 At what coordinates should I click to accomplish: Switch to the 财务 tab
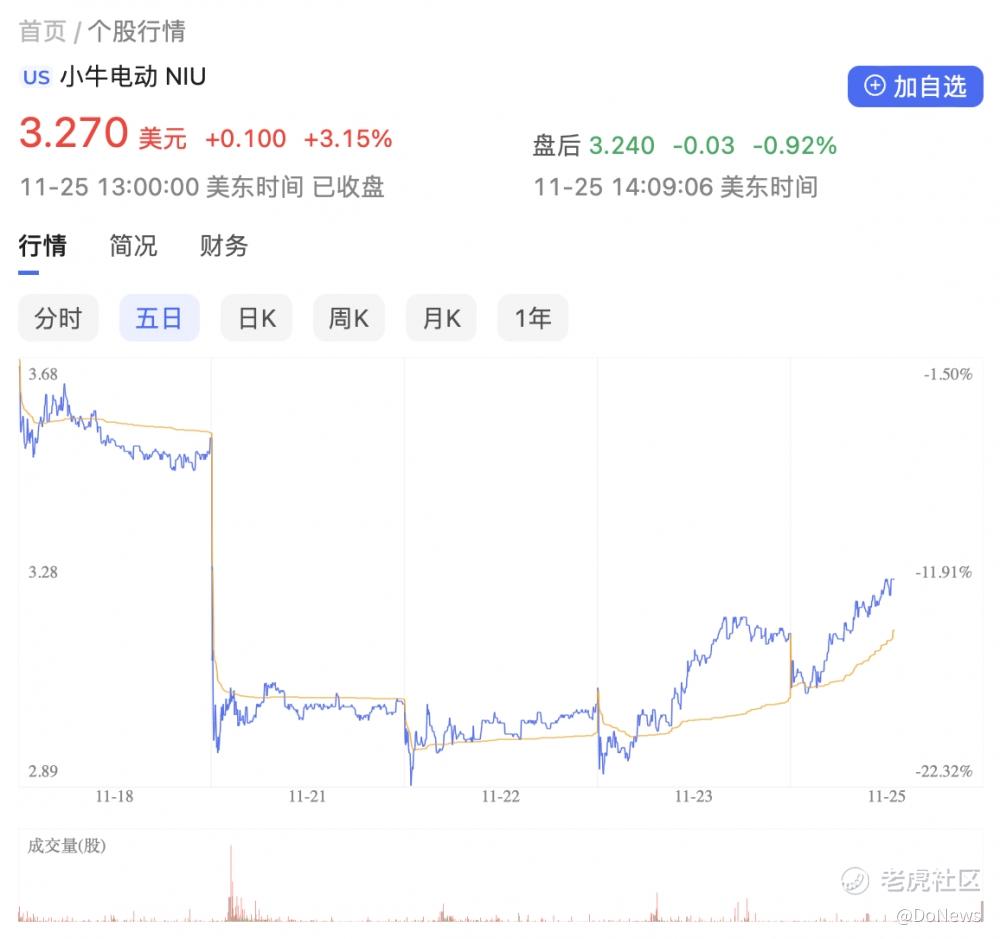[x=224, y=246]
